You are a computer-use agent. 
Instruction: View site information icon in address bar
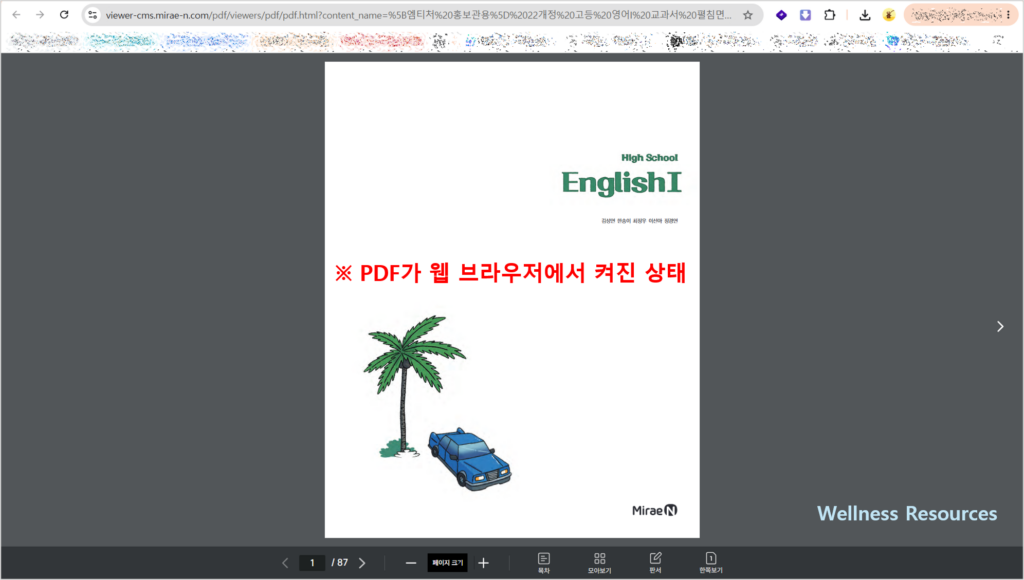[93, 14]
